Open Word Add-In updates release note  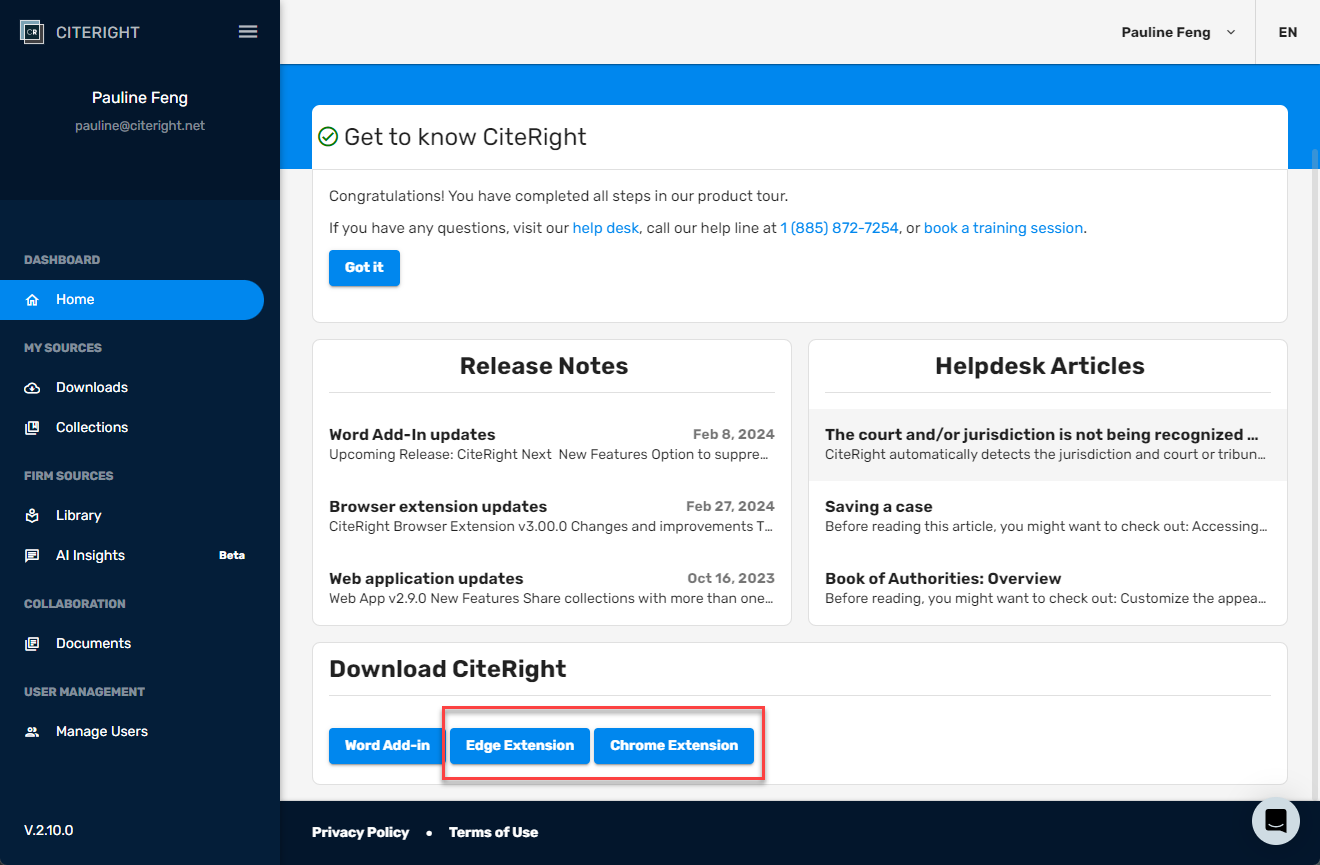point(552,445)
